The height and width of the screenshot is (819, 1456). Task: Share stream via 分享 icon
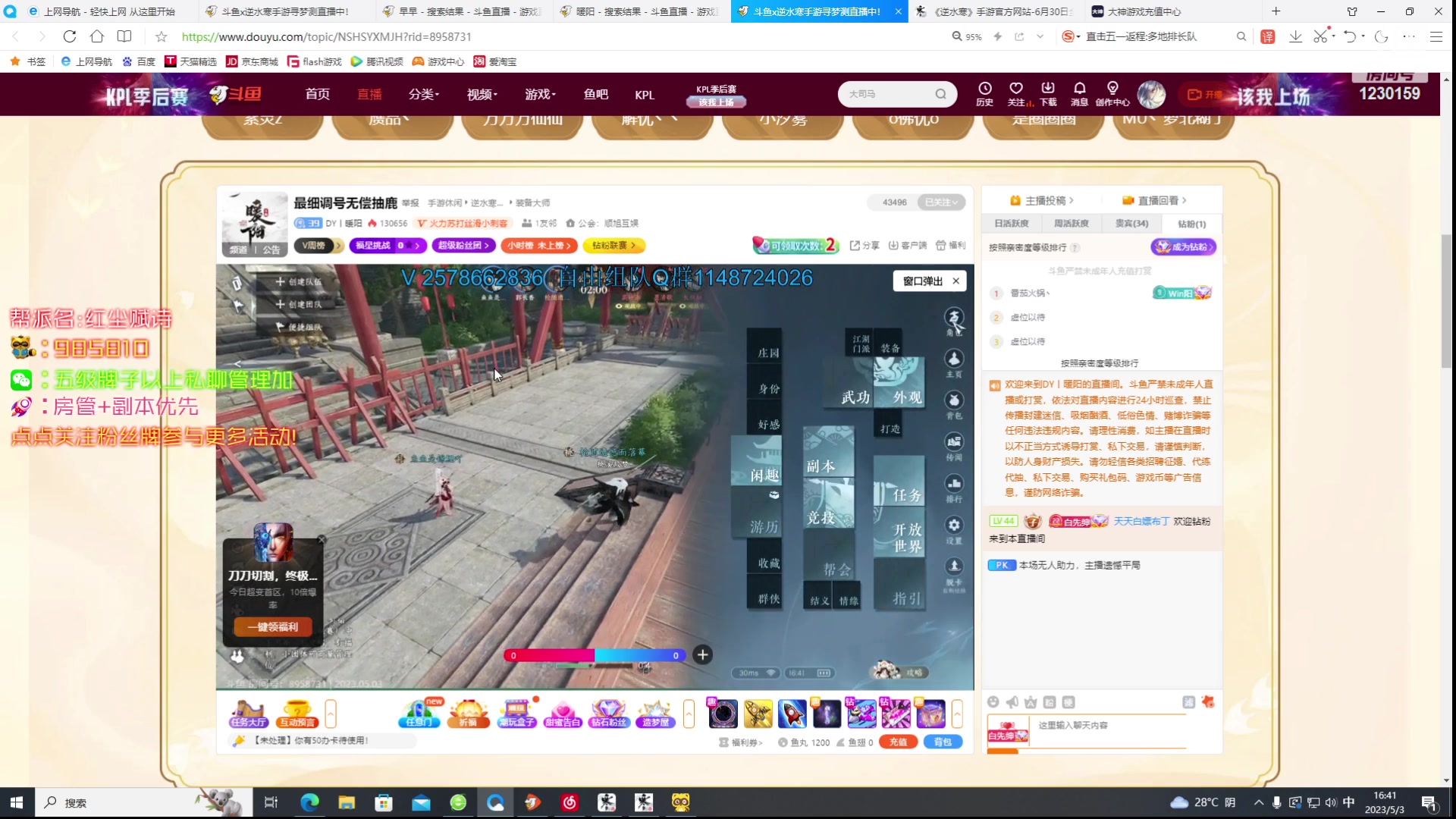(864, 246)
